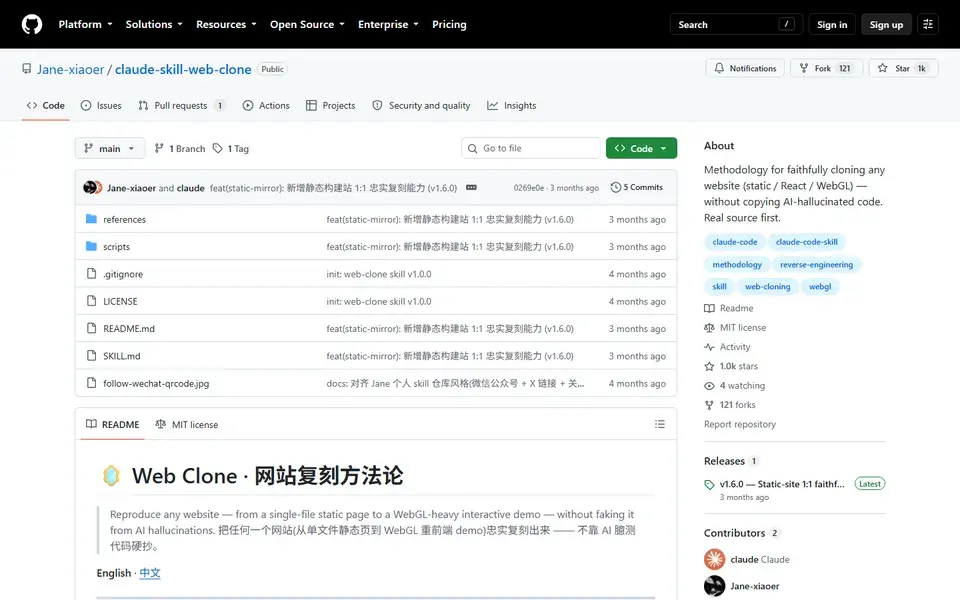Click the reverse-engineering topic tag
Image resolution: width=960 pixels, height=600 pixels.
point(816,264)
